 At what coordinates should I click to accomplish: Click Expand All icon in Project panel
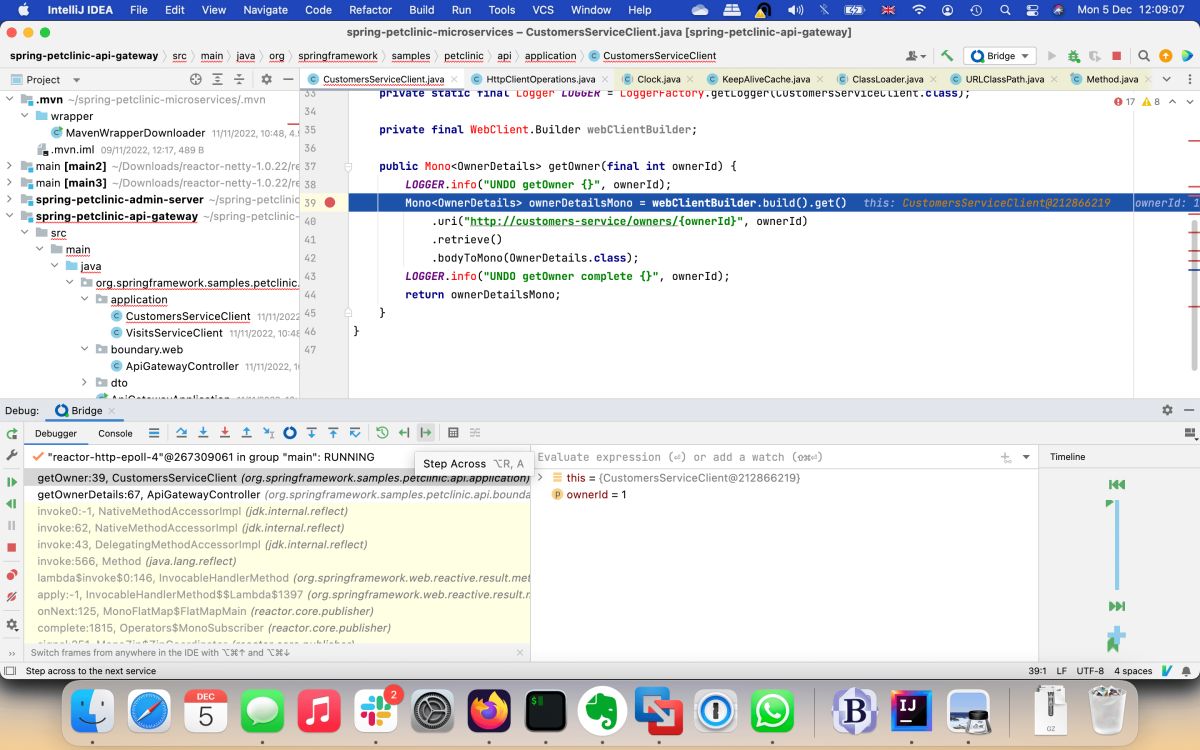[x=218, y=79]
